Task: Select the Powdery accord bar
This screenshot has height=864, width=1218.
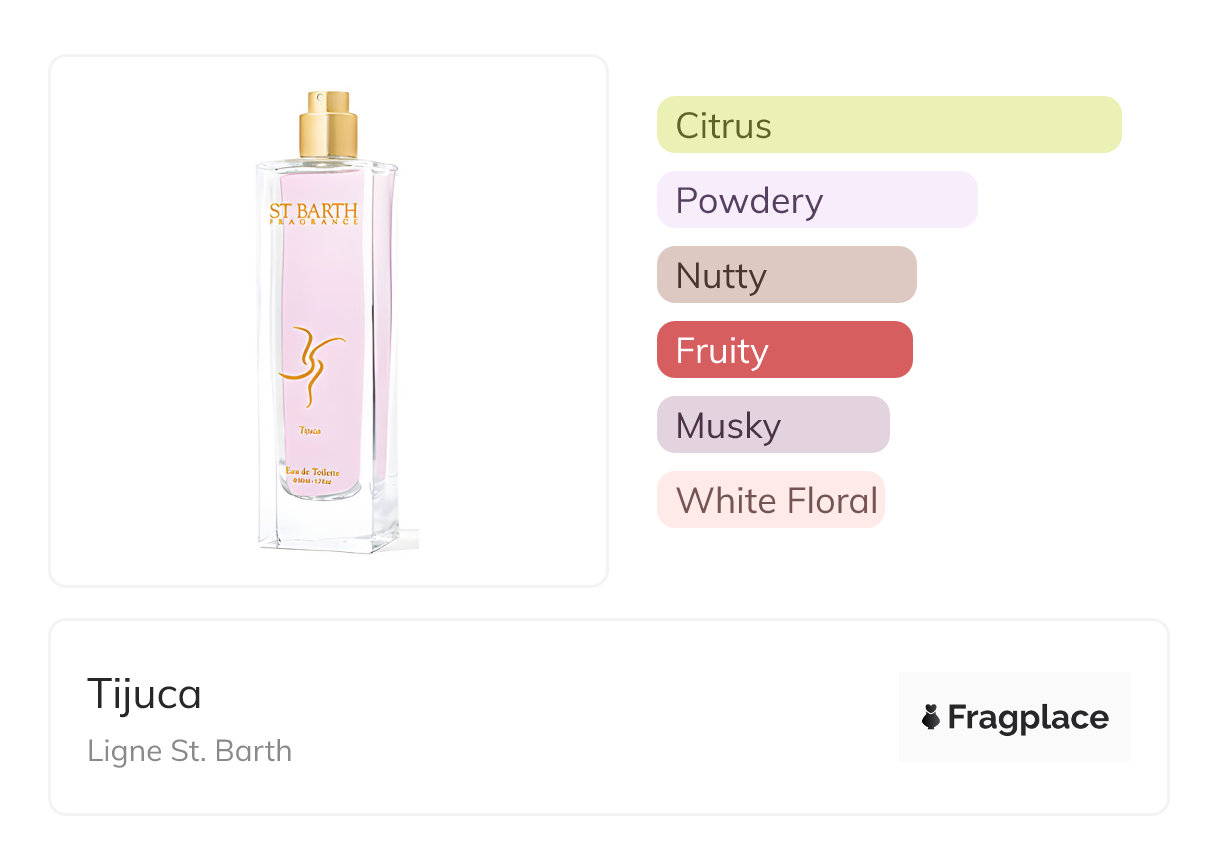Action: coord(816,200)
